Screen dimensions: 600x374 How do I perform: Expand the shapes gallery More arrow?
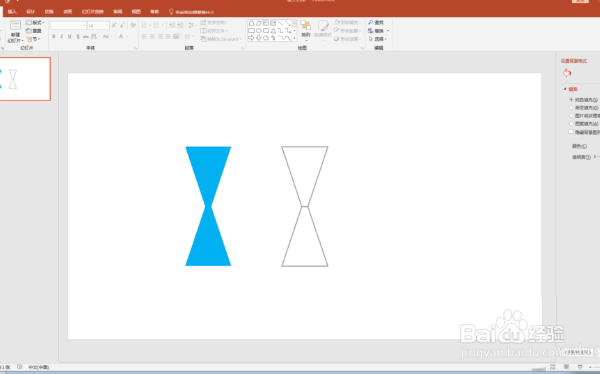[x=294, y=38]
